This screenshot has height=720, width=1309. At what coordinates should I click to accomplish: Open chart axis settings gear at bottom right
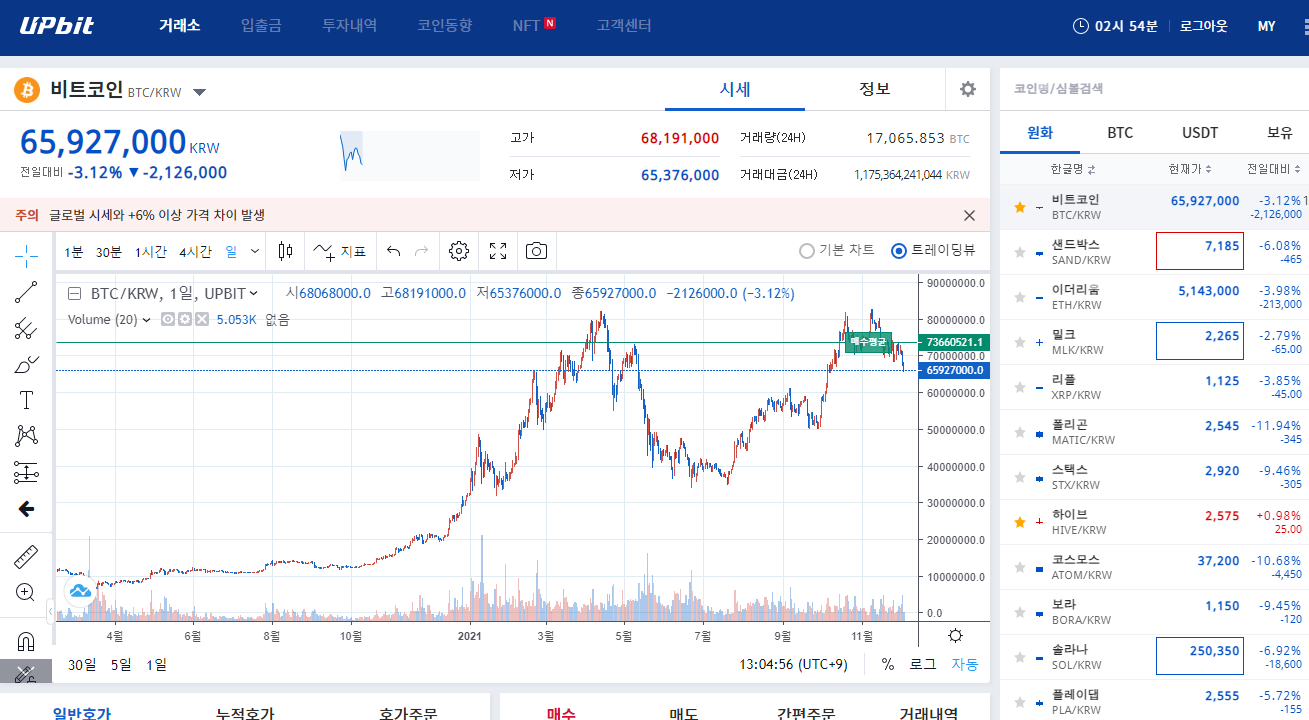coord(955,636)
